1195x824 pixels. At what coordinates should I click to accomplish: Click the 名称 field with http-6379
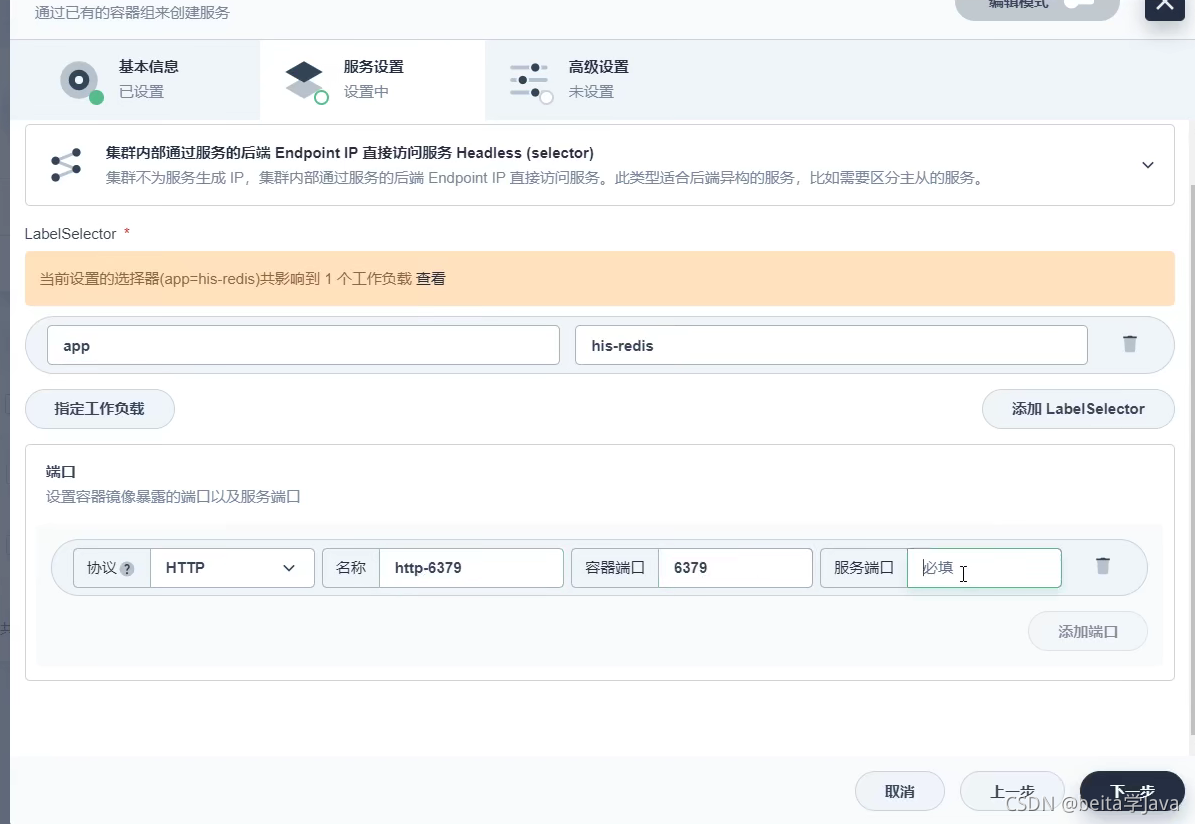click(471, 568)
